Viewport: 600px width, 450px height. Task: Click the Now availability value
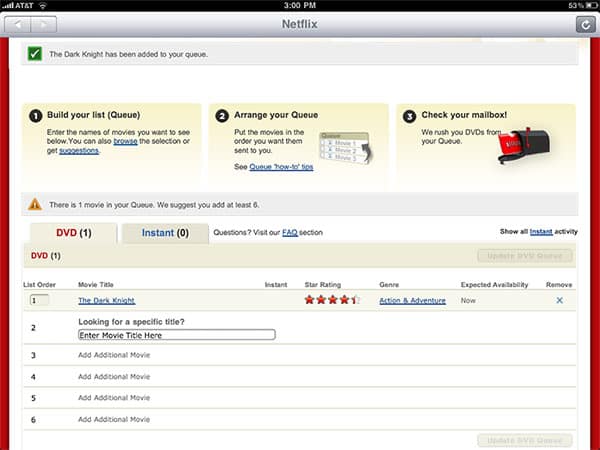tap(468, 300)
